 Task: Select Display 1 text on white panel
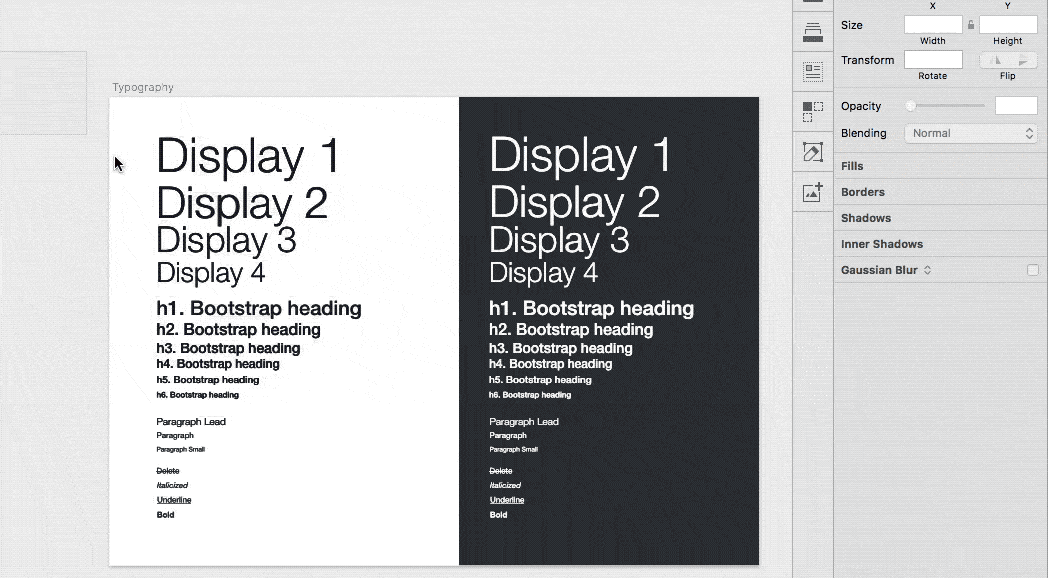248,158
